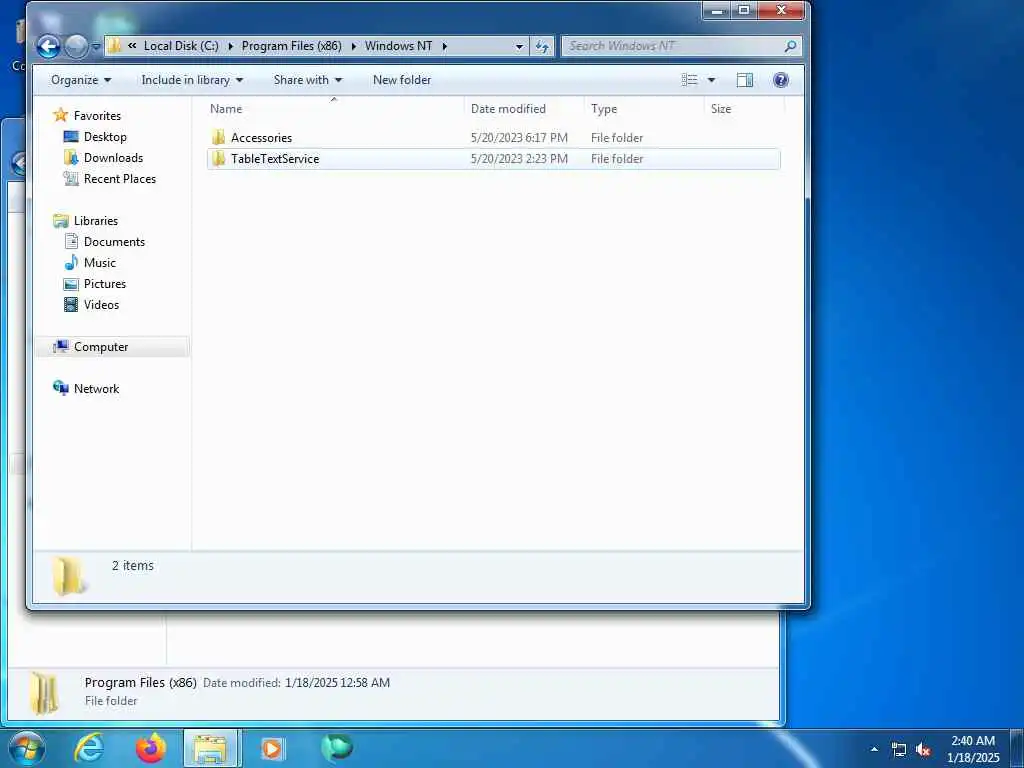Expand the arrow after Local Disk (C:)
1024x768 pixels.
point(231,46)
